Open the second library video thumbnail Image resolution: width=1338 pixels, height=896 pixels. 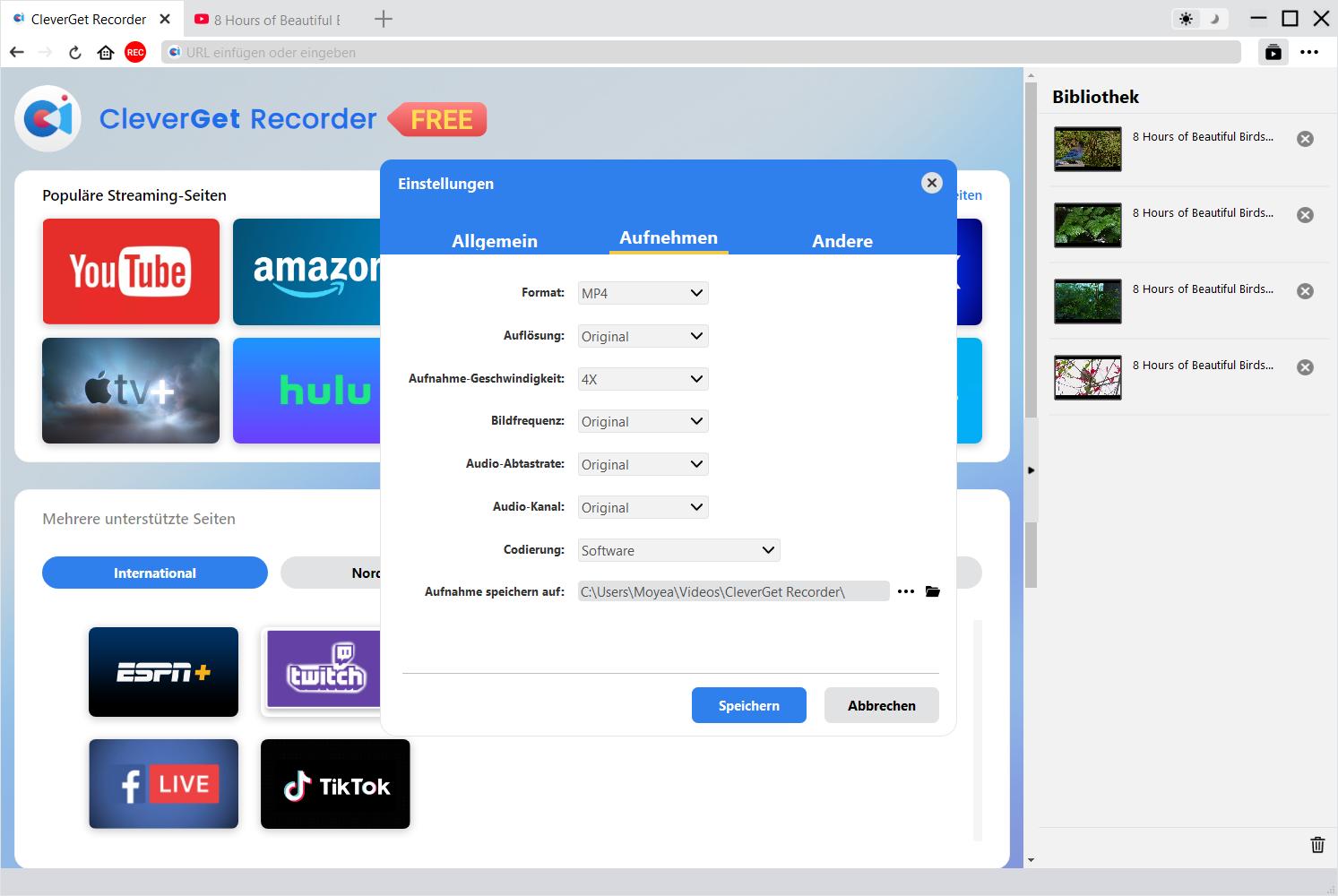(x=1088, y=225)
